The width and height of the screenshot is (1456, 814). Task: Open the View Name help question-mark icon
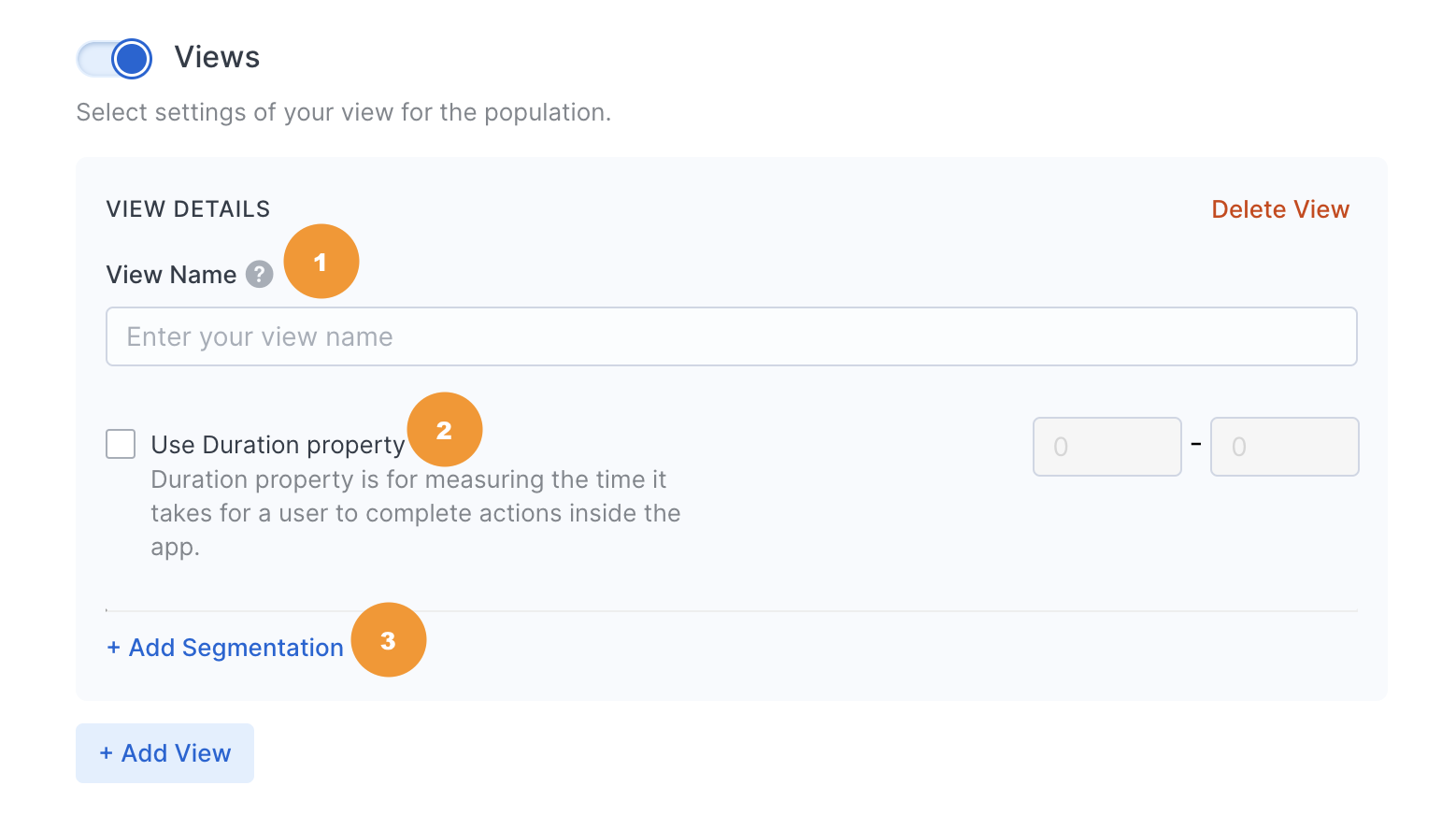[259, 275]
